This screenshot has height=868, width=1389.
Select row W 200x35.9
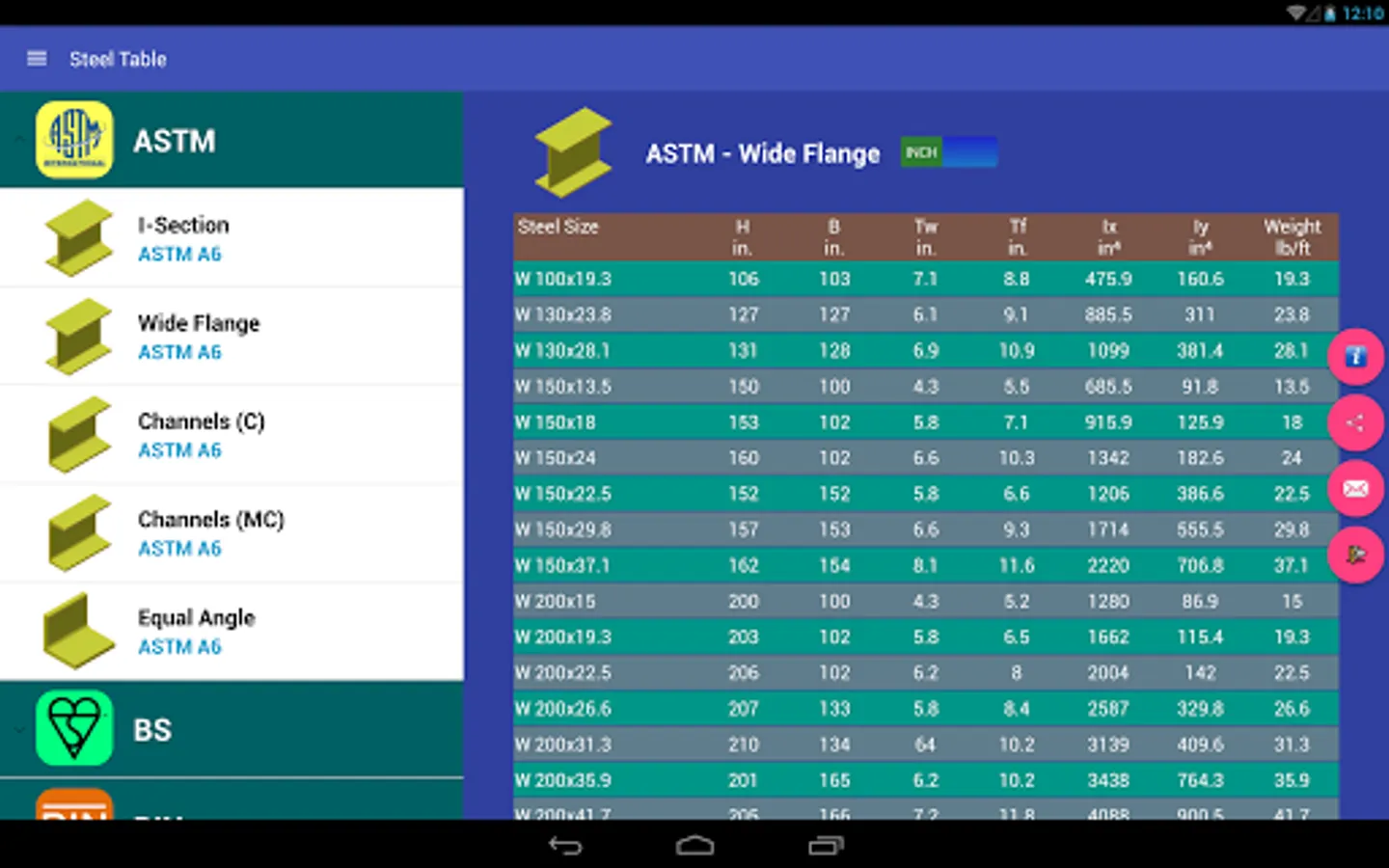click(x=926, y=780)
